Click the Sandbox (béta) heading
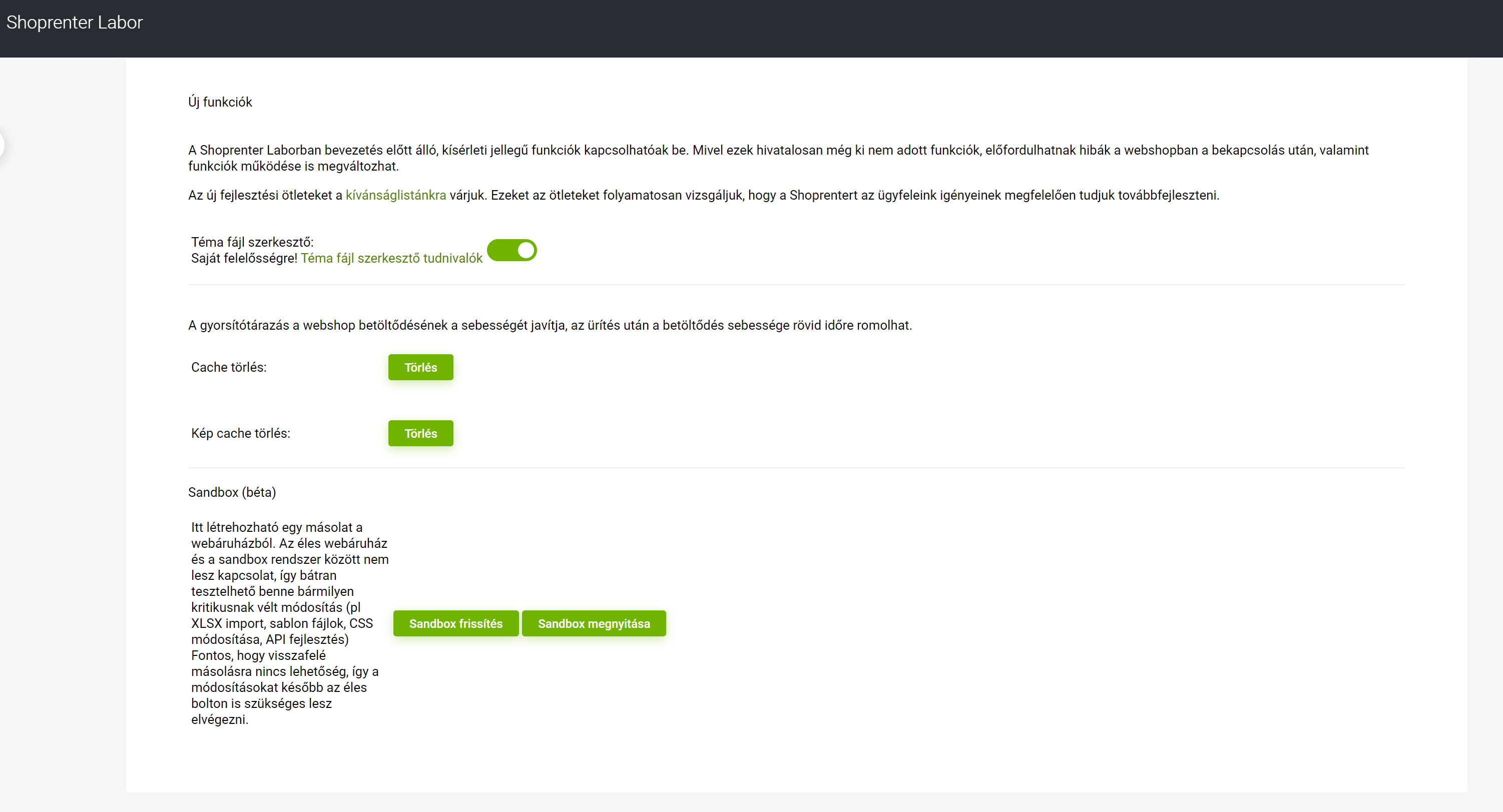Screen dimensions: 1503x812 click(232, 492)
